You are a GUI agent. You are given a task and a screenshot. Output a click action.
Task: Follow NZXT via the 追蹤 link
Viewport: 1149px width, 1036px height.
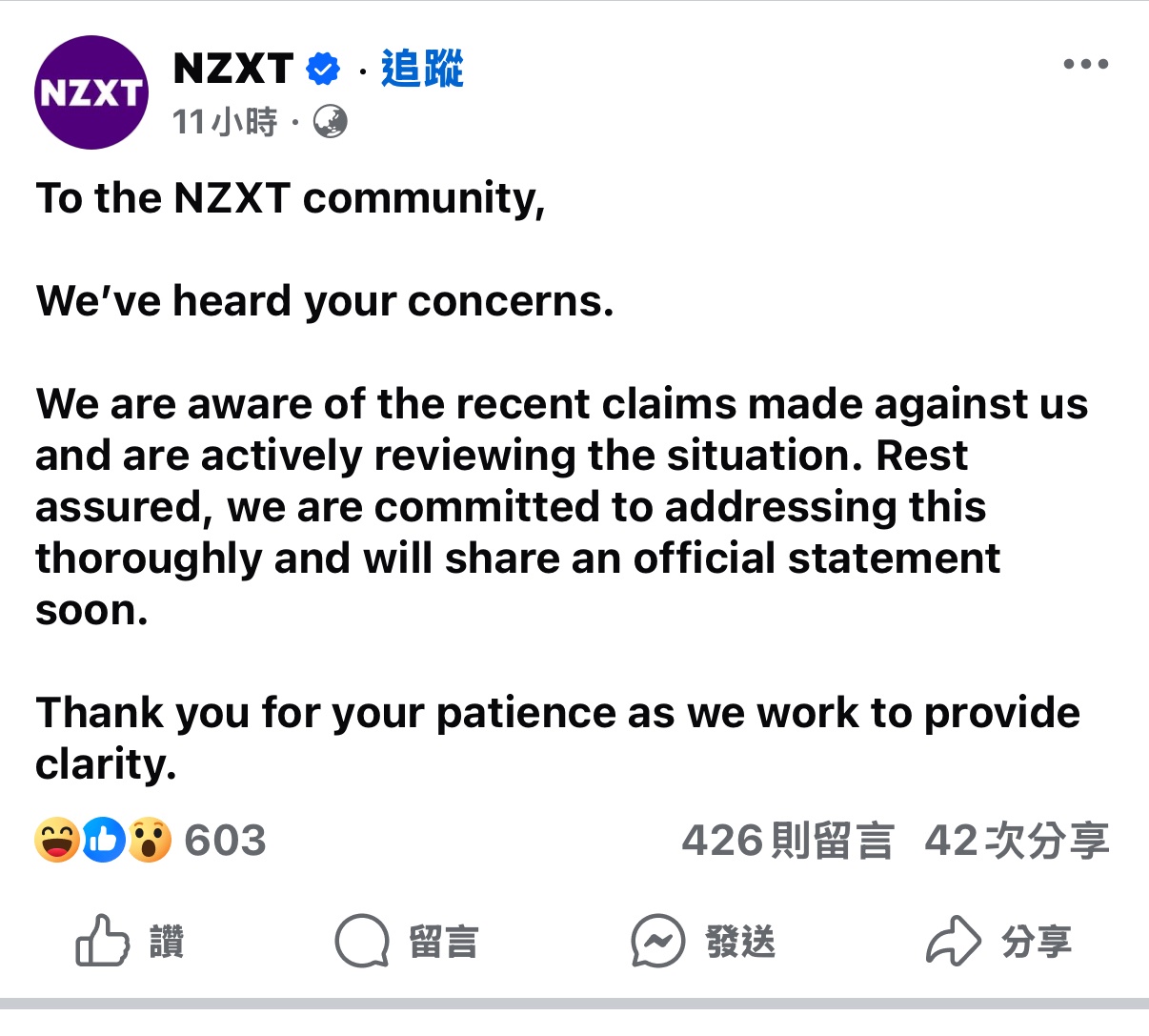pos(422,69)
